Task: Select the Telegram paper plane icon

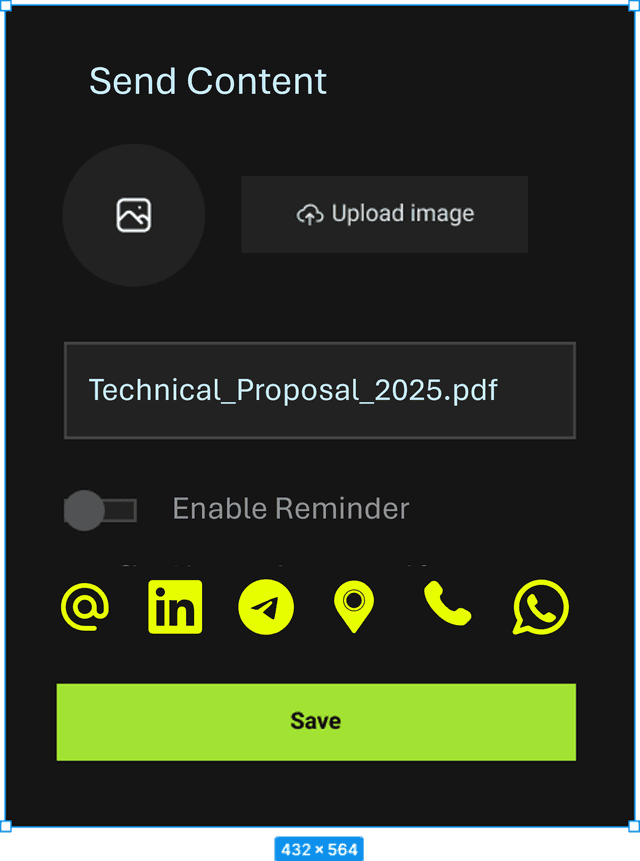Action: 266,607
